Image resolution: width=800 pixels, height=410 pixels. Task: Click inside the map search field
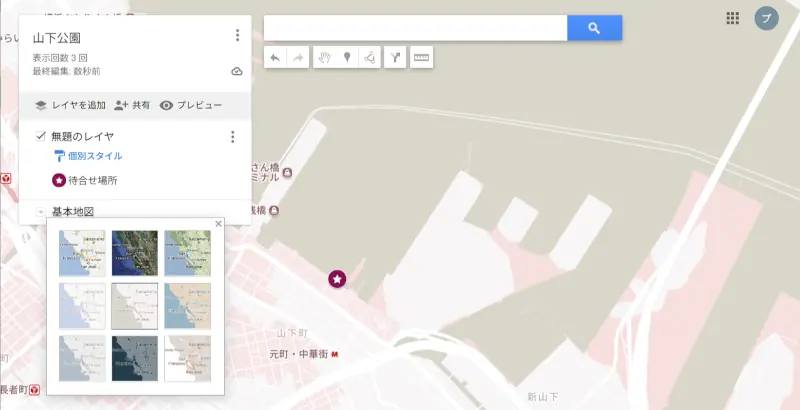coord(415,28)
